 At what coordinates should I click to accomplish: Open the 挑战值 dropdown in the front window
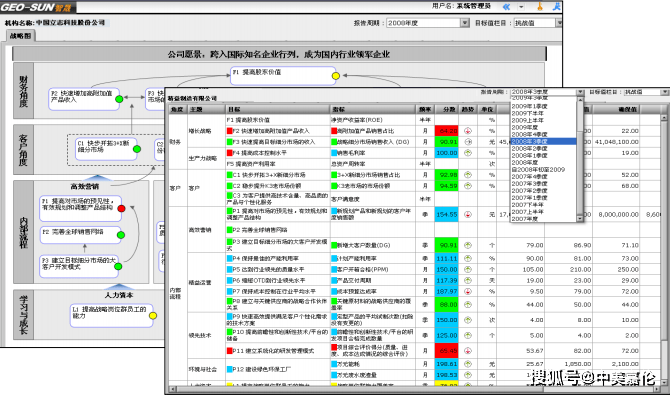(x=665, y=92)
